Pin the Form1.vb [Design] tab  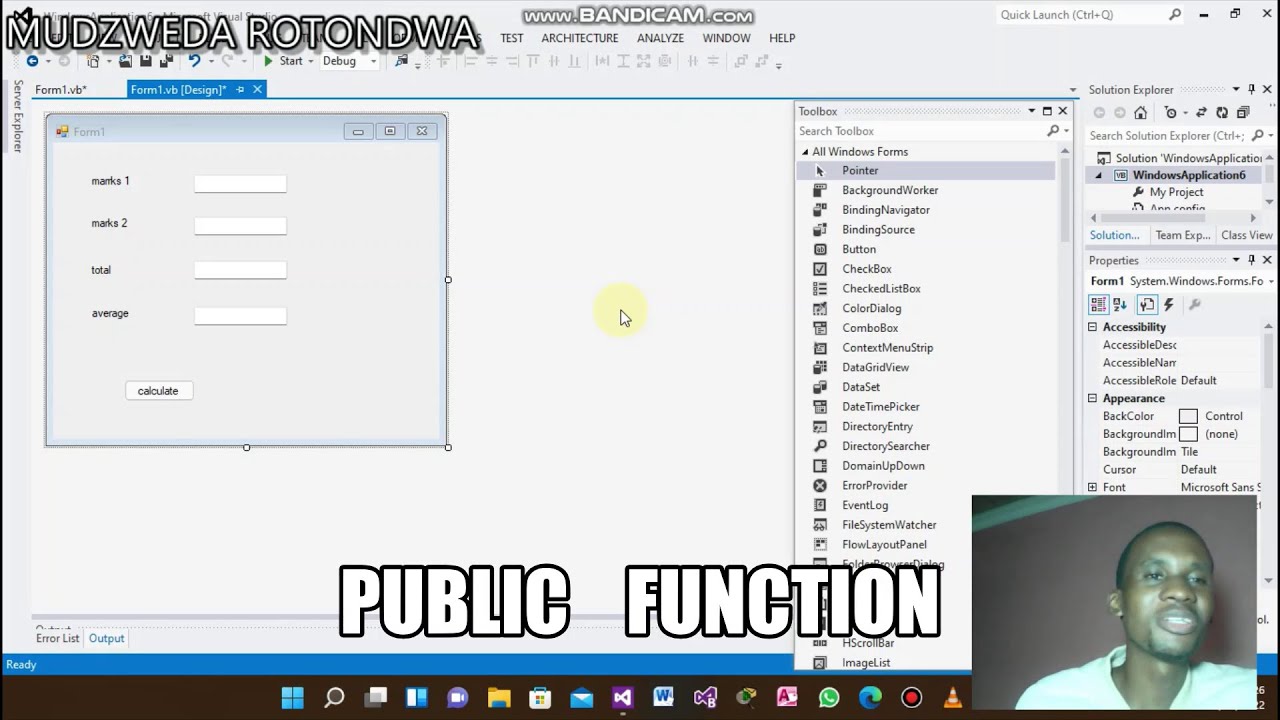(240, 90)
